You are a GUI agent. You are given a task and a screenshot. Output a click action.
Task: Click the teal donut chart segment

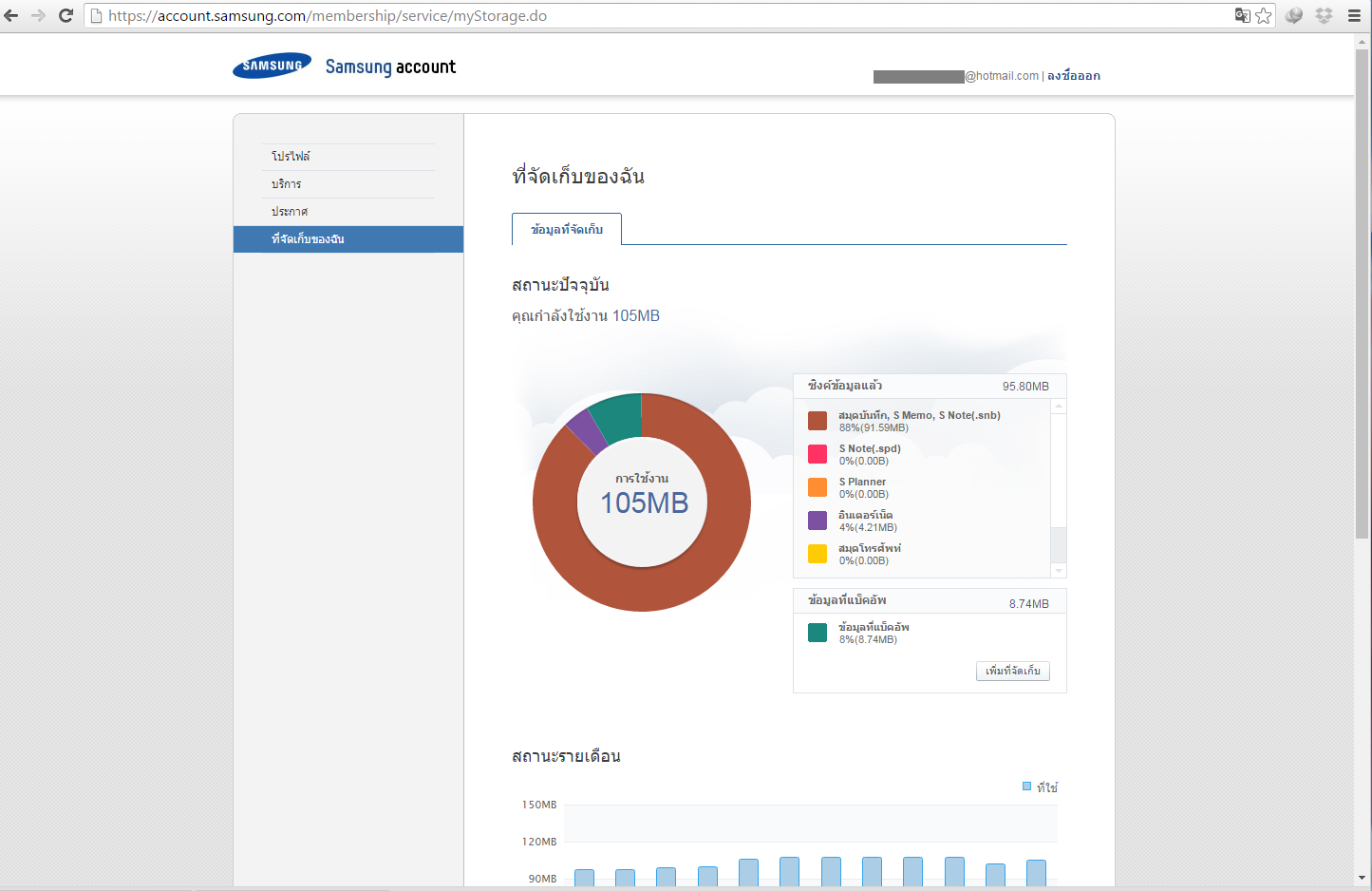coord(619,417)
